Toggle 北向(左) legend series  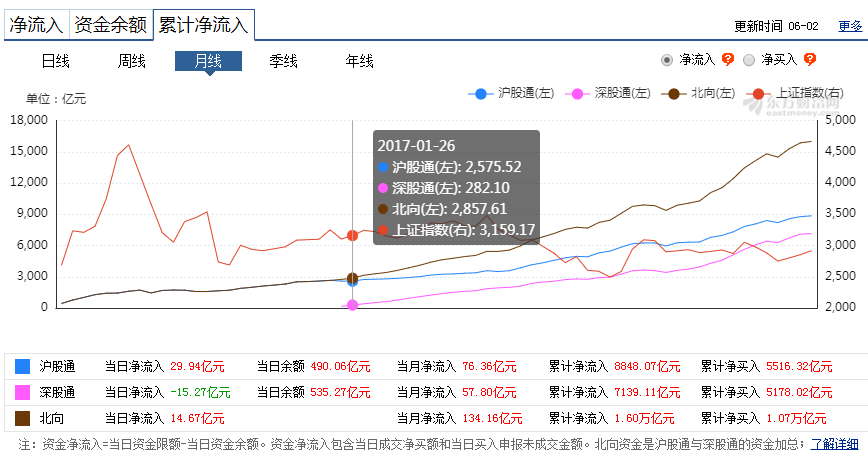coord(699,94)
